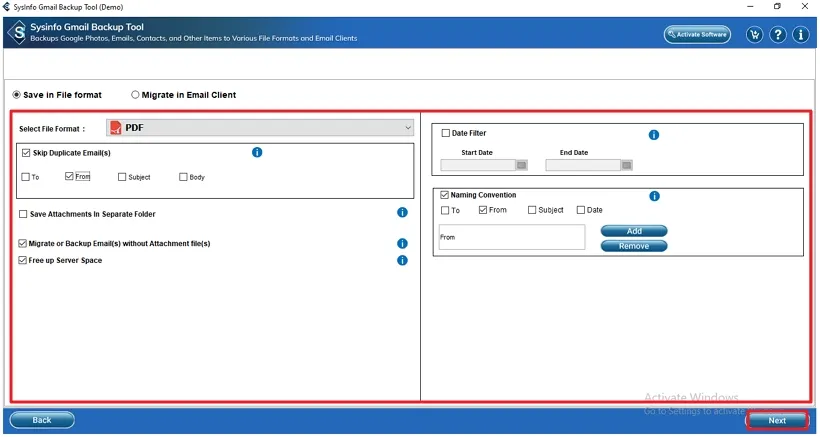Uncheck From under Naming Convention
Image resolution: width=820 pixels, height=437 pixels.
(x=483, y=210)
